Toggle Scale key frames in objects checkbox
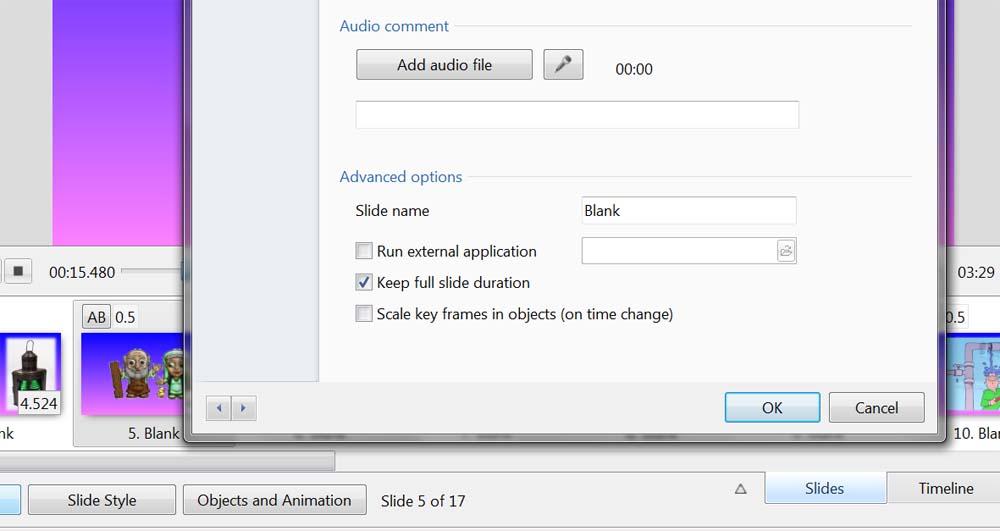This screenshot has height=531, width=1000. point(364,314)
